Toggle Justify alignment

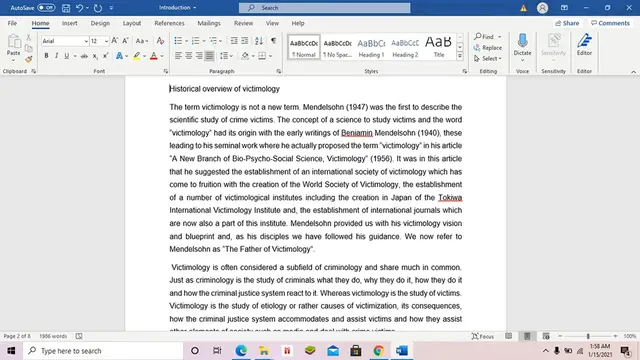point(209,56)
